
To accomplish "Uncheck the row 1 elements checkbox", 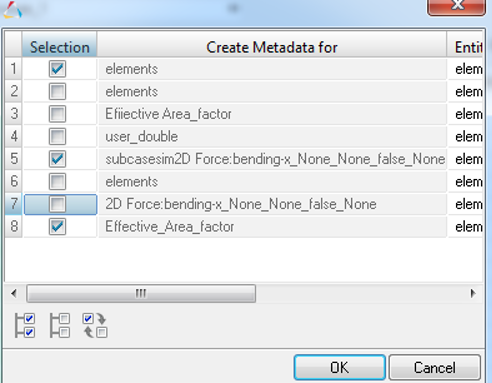I will point(57,69).
